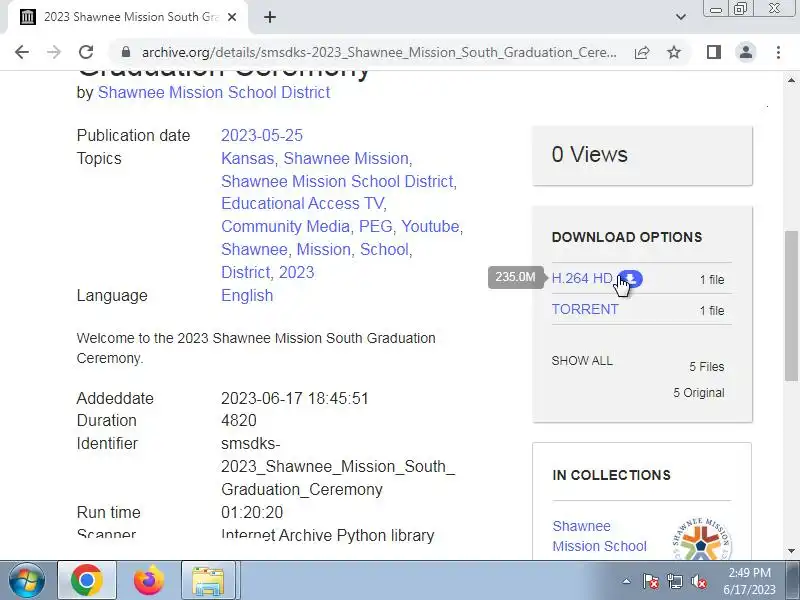Viewport: 800px width, 600px height.
Task: Click the Run time value 01:20:20
Action: coord(252,512)
